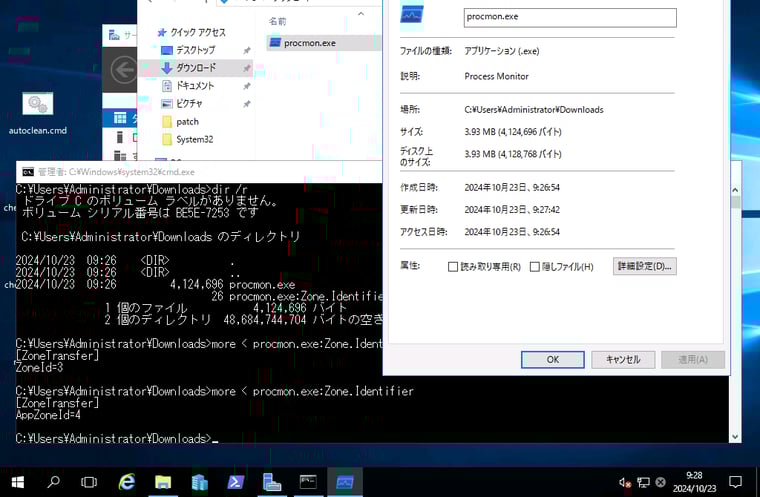Viewport: 760px width, 497px height.
Task: Click muted volume tray icon
Action: (625, 482)
